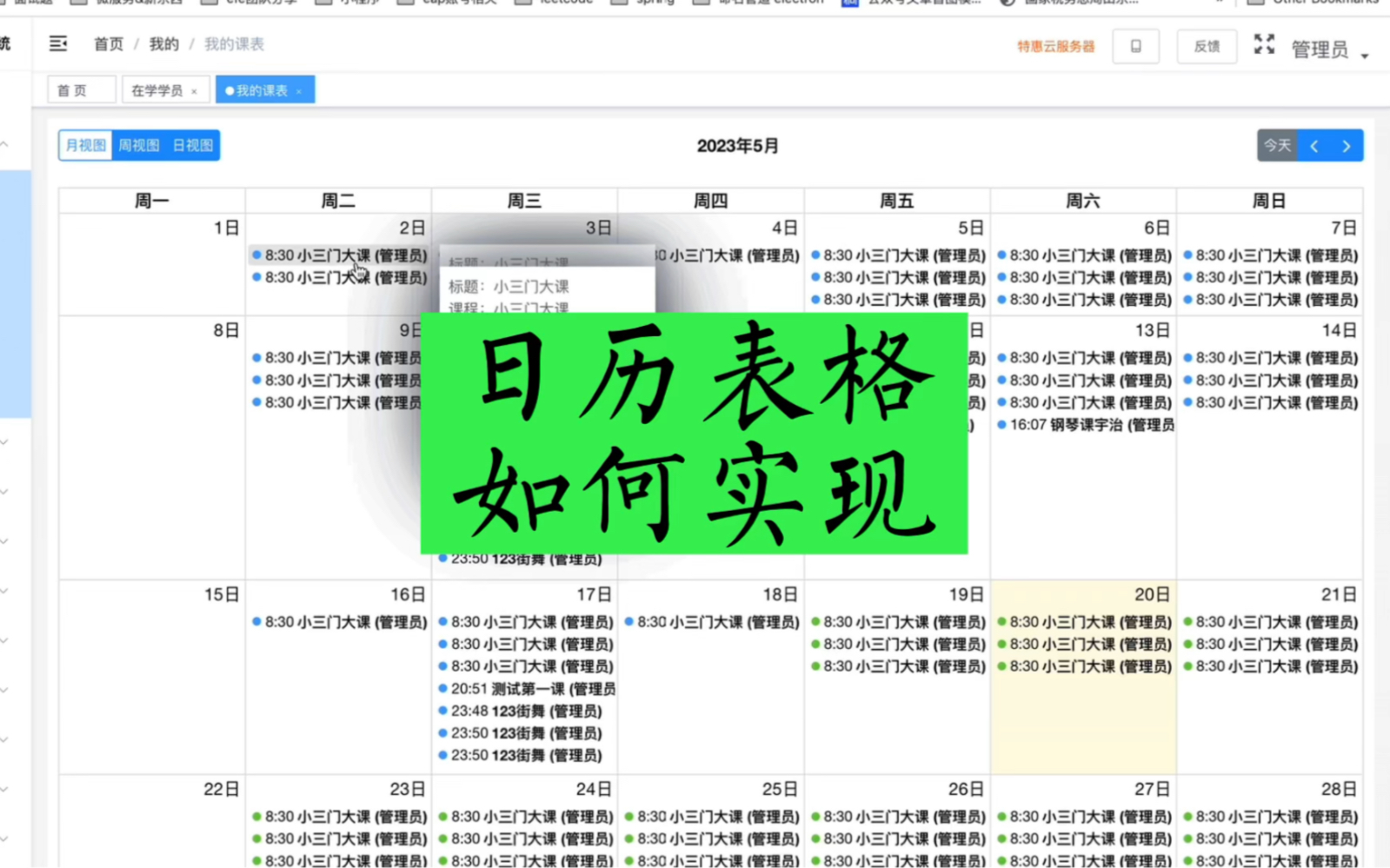Close the 我的课表 tab with its ×
The width and height of the screenshot is (1390, 868).
pyautogui.click(x=299, y=91)
